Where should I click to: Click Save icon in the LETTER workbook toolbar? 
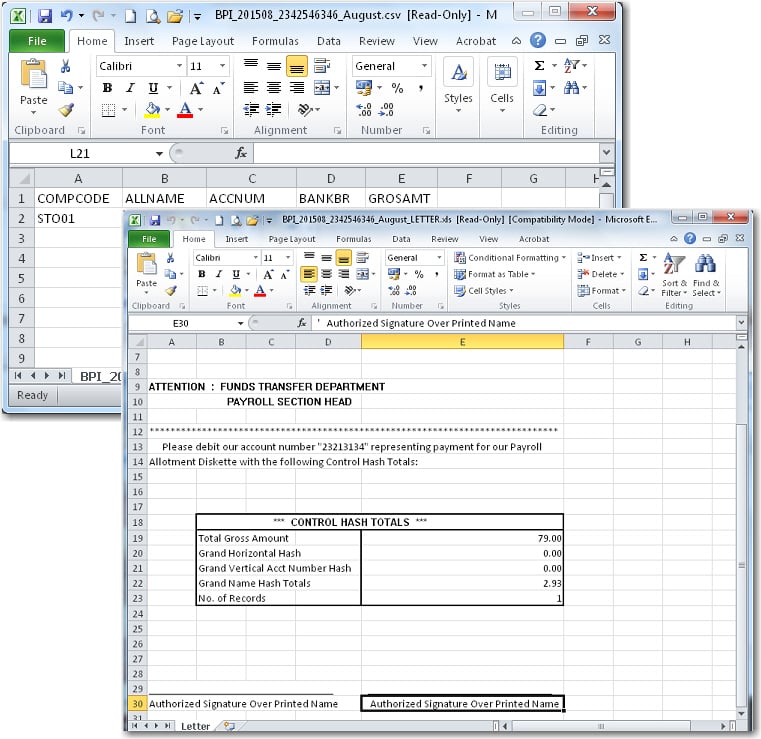(x=155, y=219)
